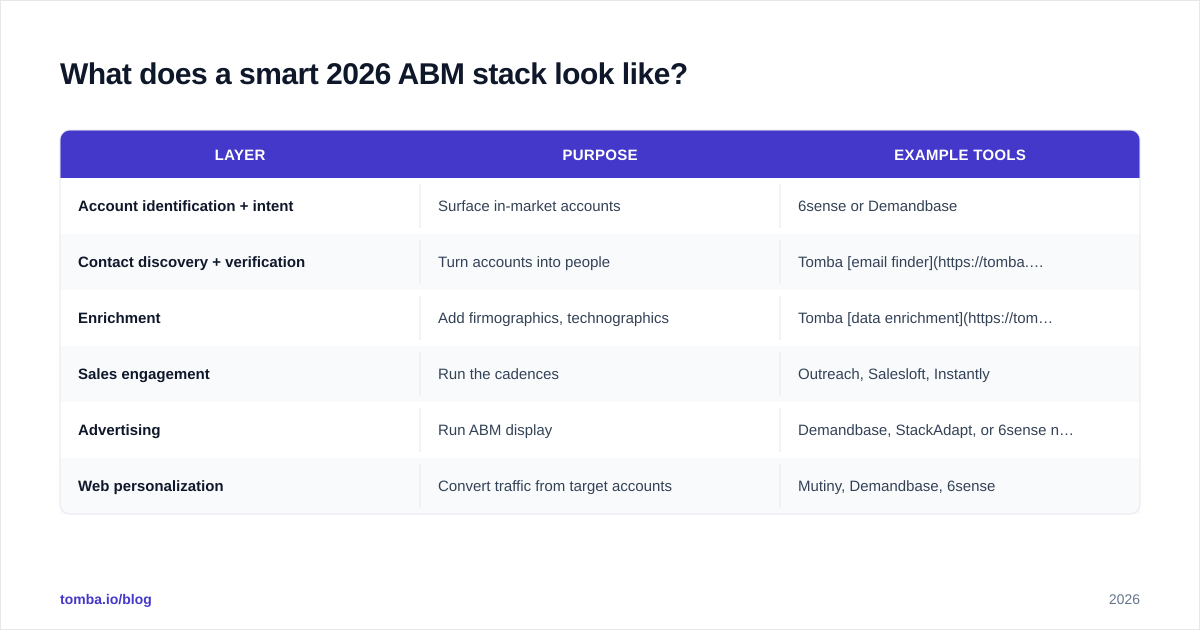Select the "Surface in-market accounts" cell
This screenshot has height=630, width=1200.
(x=600, y=206)
